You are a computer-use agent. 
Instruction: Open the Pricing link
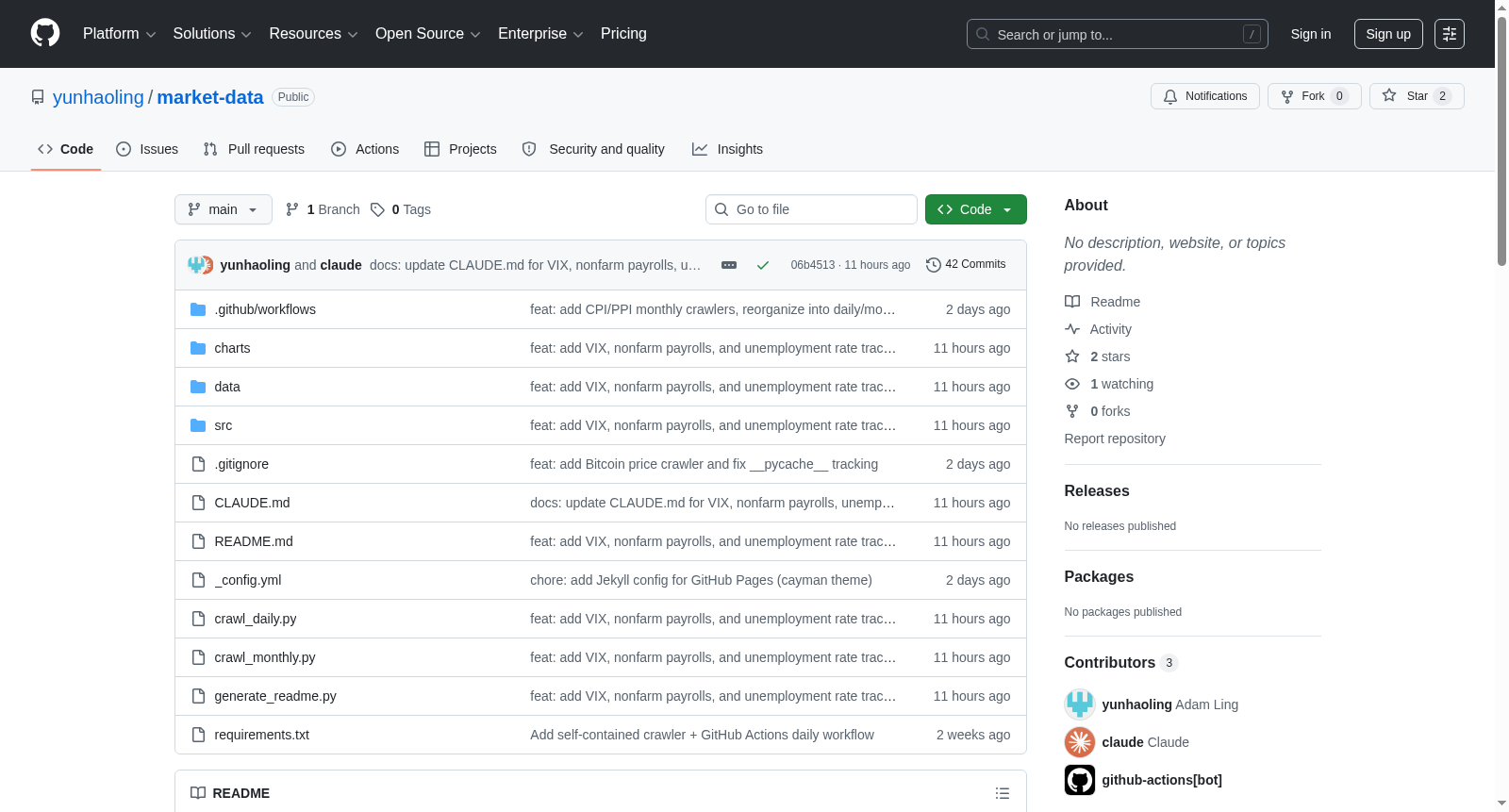[x=623, y=34]
